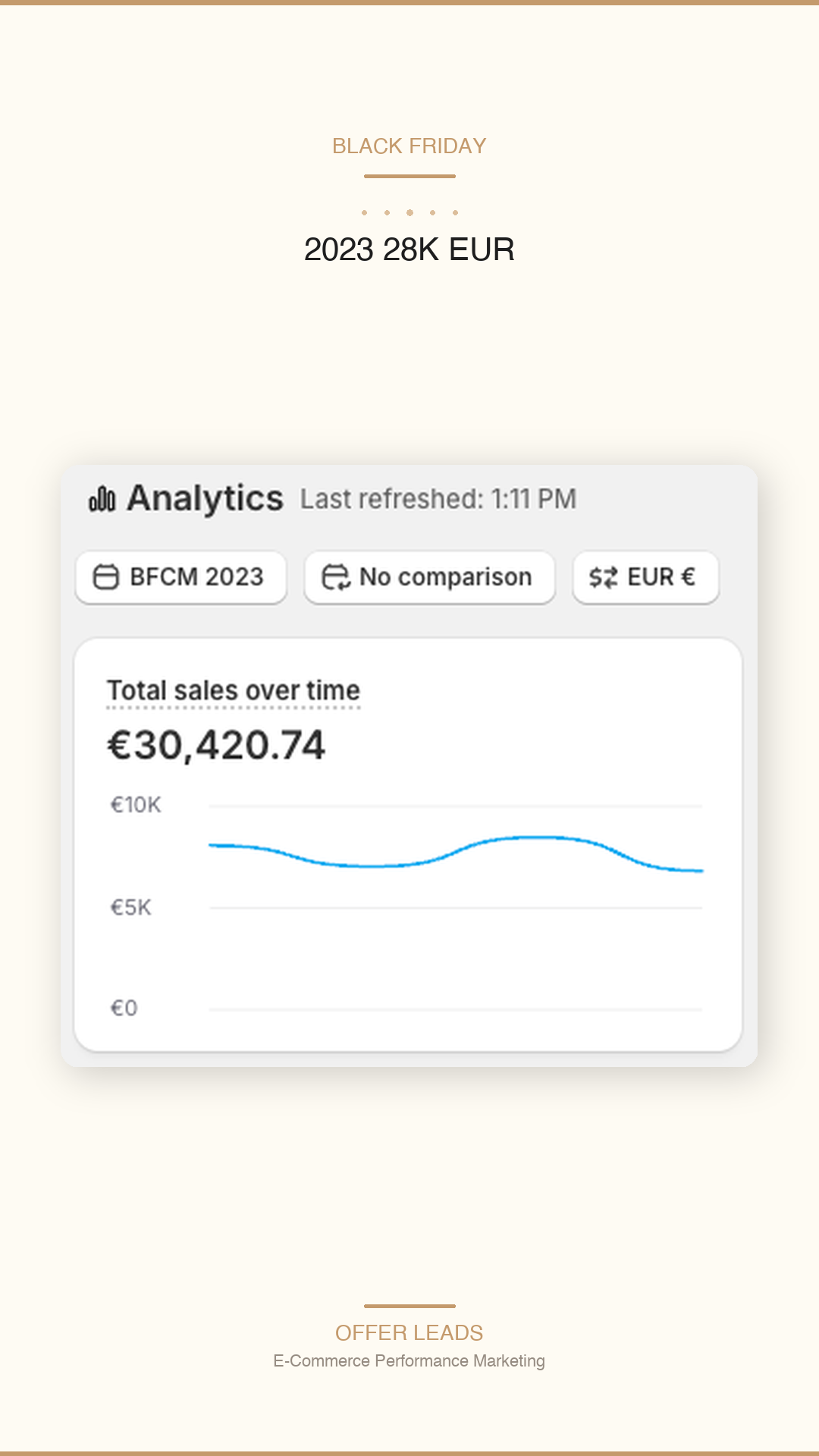Select the center pagination dot
Viewport: 819px width, 1456px height.
(409, 212)
